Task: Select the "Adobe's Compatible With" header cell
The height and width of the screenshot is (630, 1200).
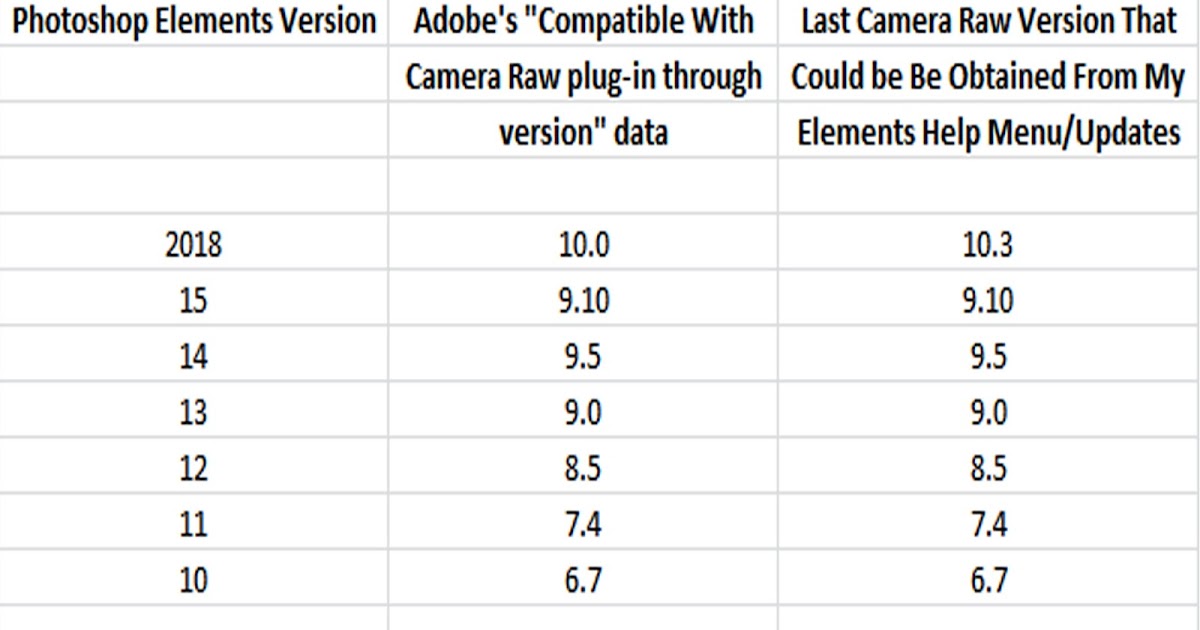Action: point(583,22)
